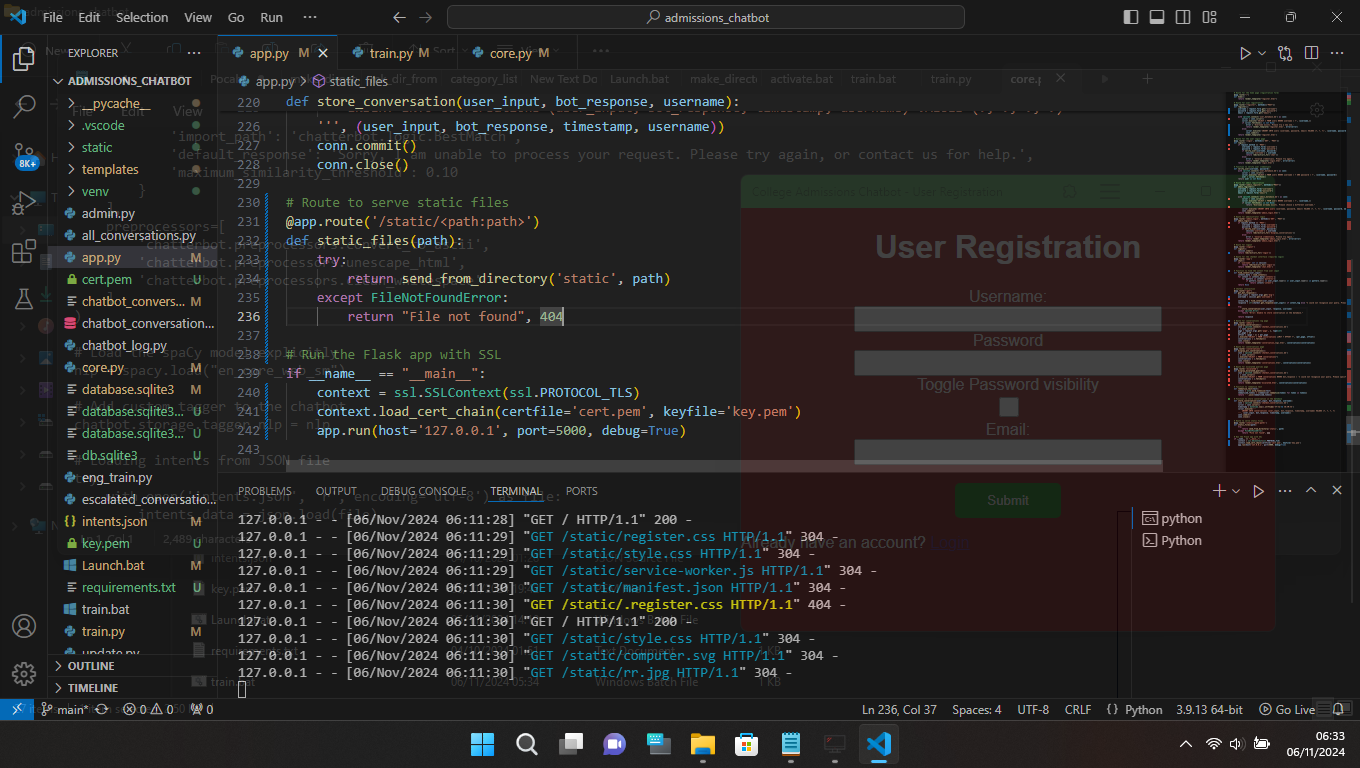
Task: Open the Run menu in the menu bar
Action: [x=271, y=17]
